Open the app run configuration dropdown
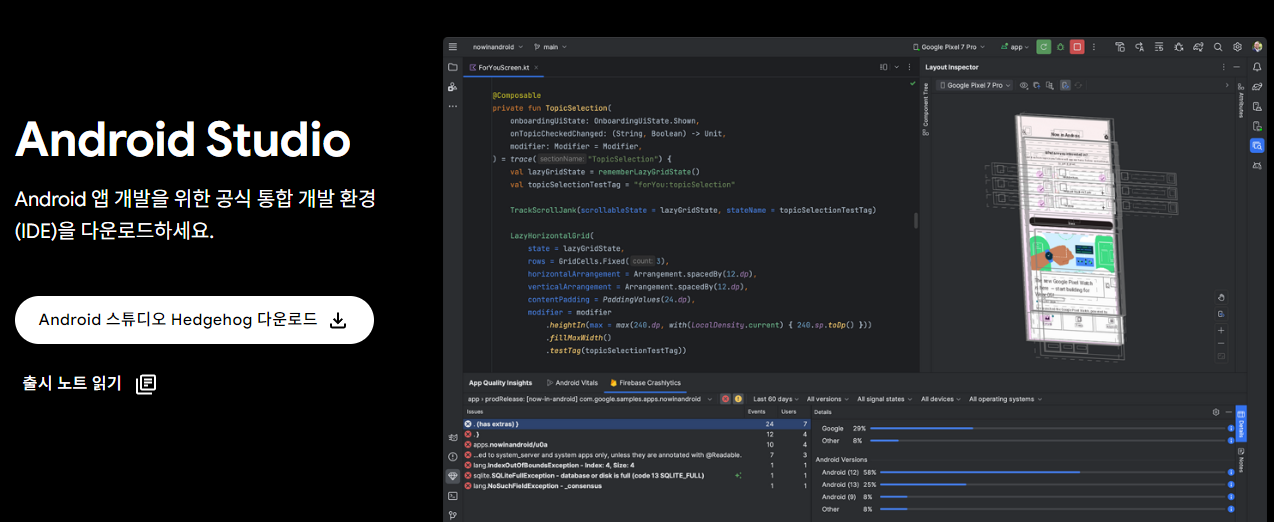 click(1014, 47)
